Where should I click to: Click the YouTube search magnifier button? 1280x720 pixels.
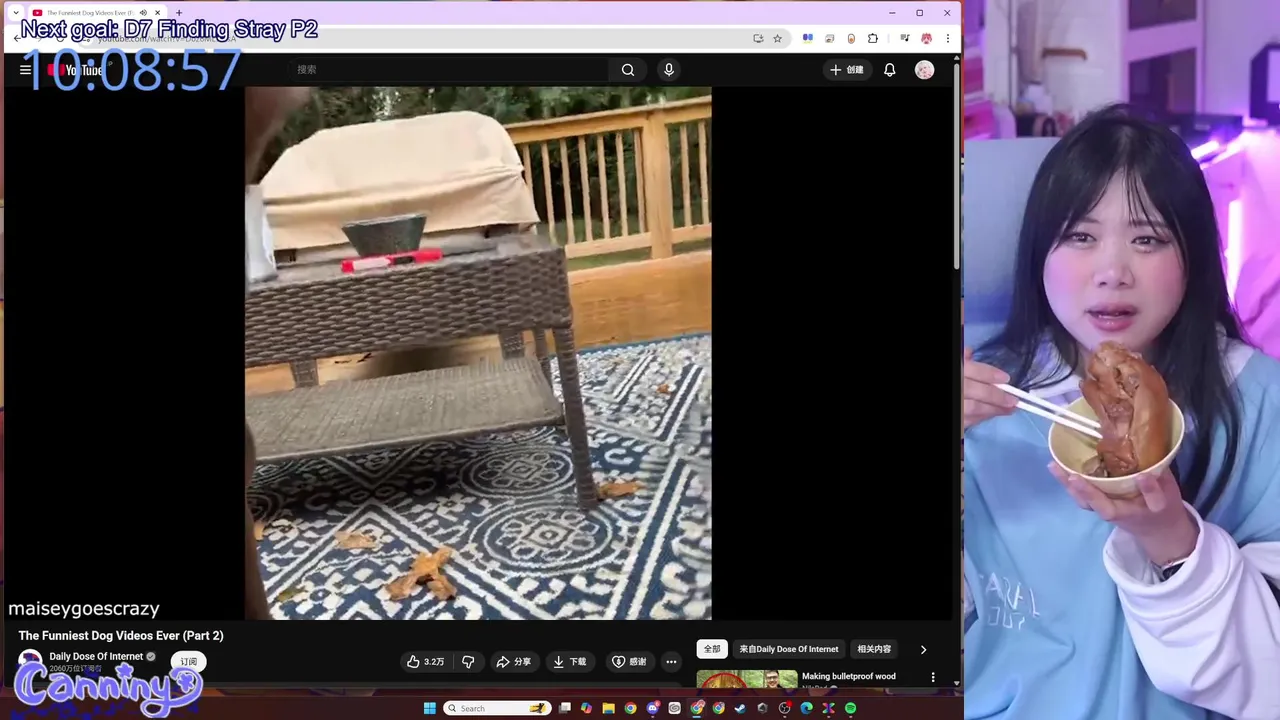click(628, 70)
